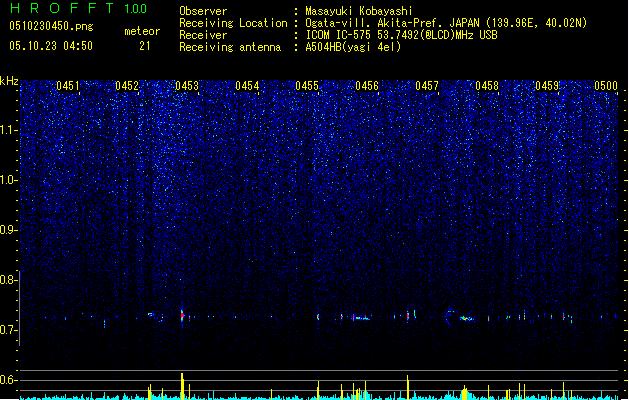Screen dimensions: 629x400
Task: Click the Receiving Location label
Action: coord(233,23)
